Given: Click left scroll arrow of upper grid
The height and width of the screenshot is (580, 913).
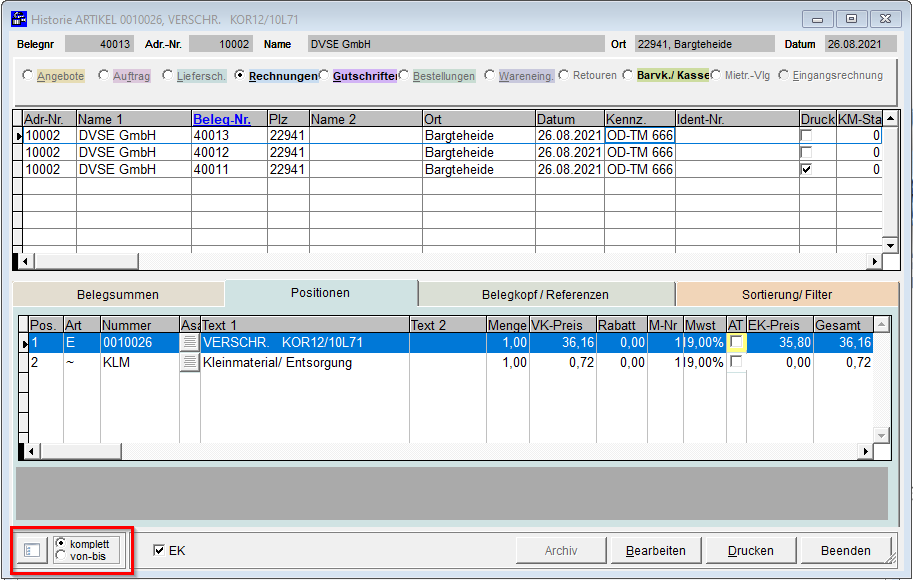Looking at the screenshot, I should pyautogui.click(x=25, y=261).
